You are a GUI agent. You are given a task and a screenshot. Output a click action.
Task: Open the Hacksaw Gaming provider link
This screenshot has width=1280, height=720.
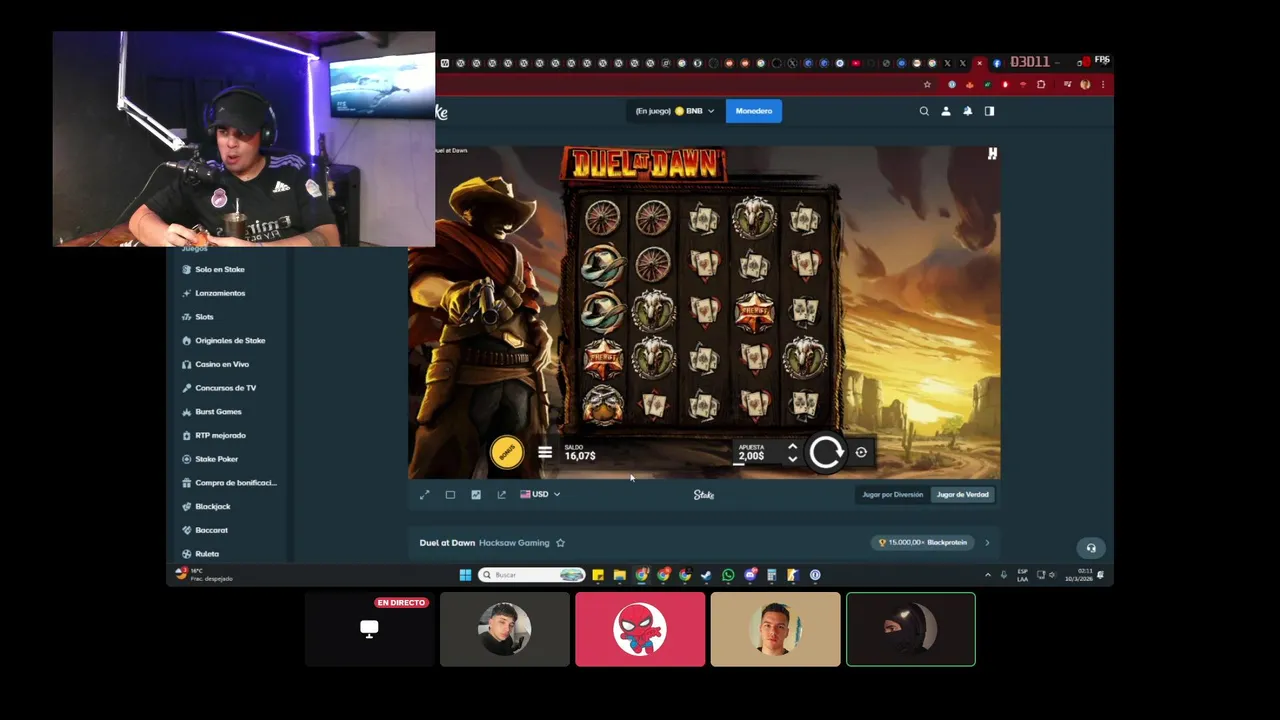[x=514, y=543]
